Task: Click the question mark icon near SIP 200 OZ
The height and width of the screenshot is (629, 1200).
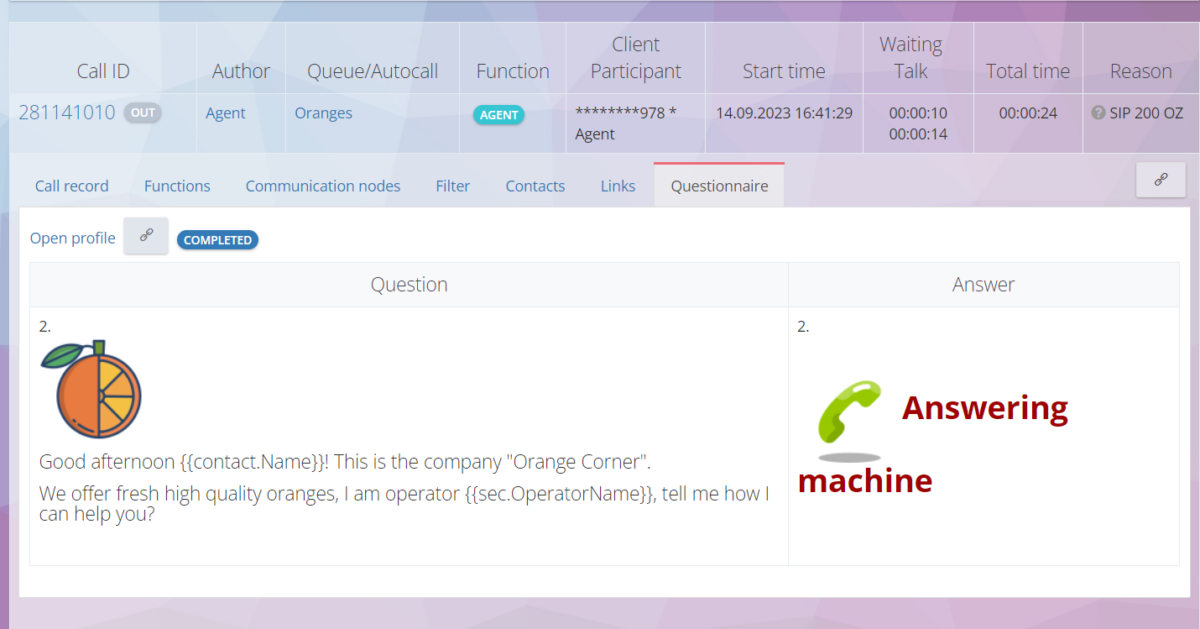Action: coord(1098,113)
